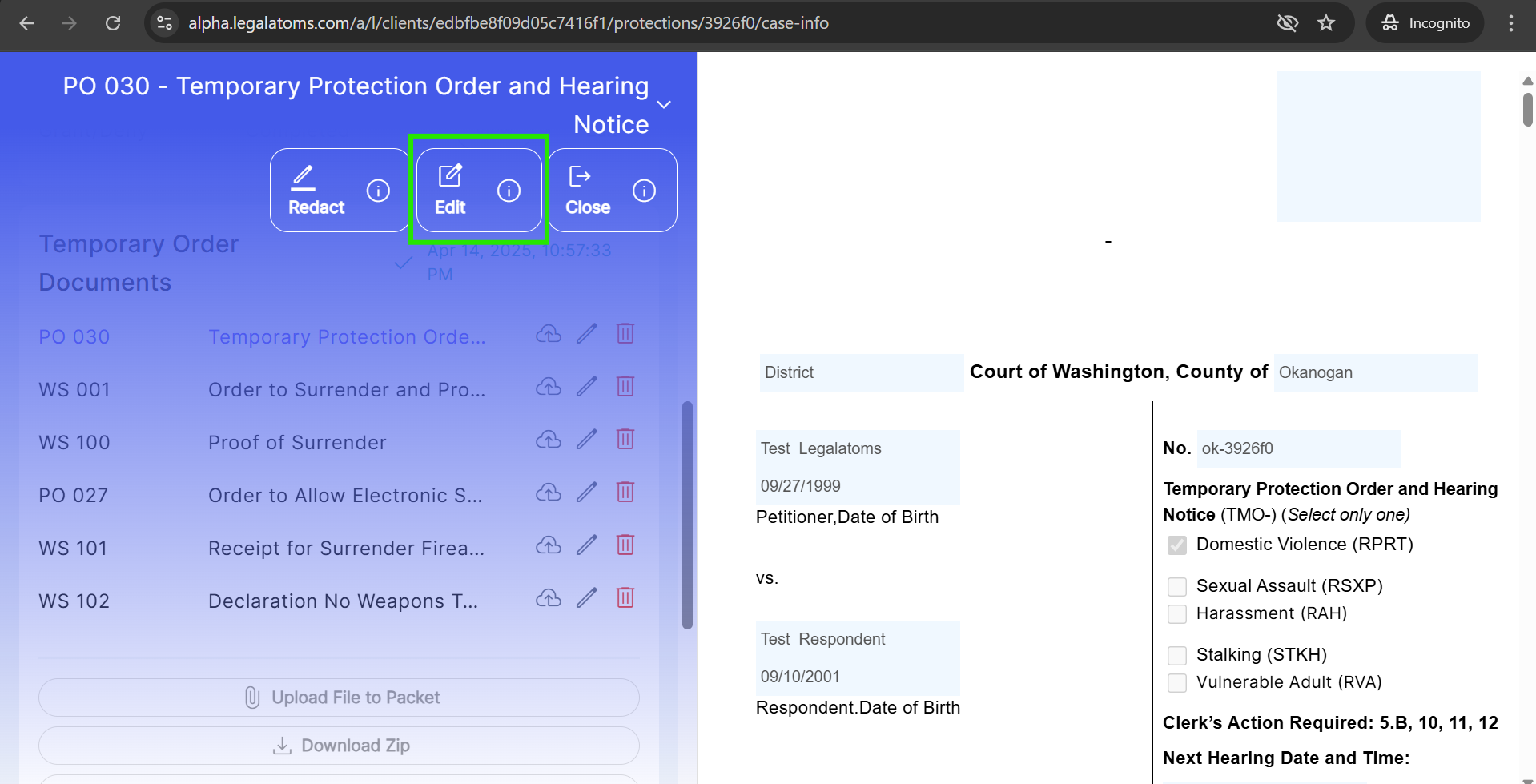Click Upload File to Packet button
This screenshot has height=784, width=1536.
(339, 698)
